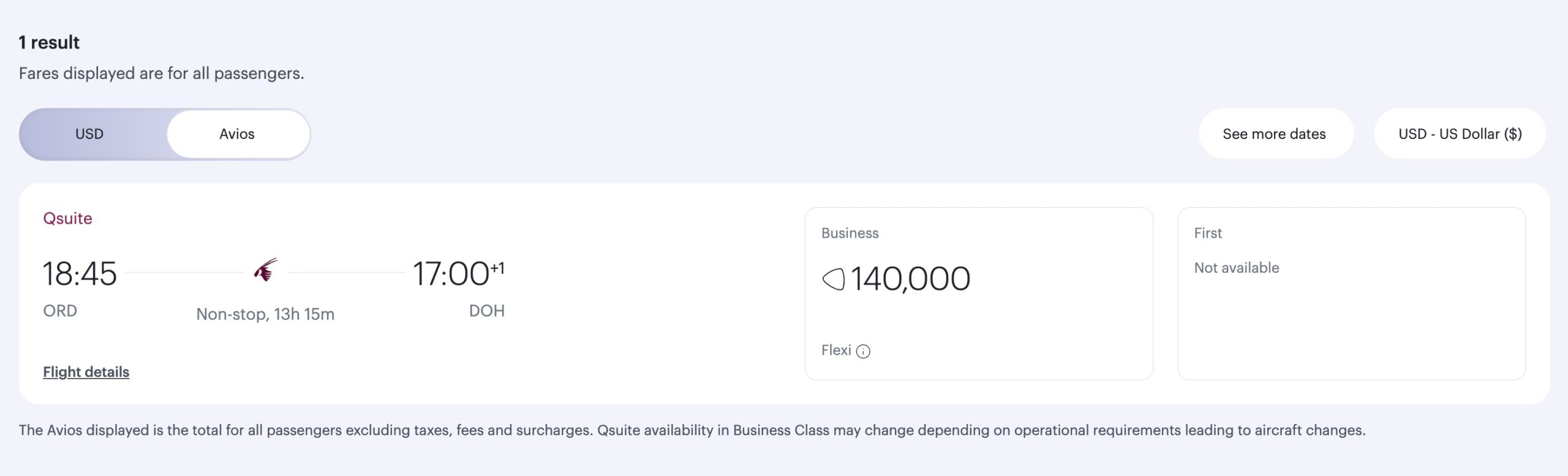Click the 140,000 Avios price
1568x476 pixels.
pos(910,279)
